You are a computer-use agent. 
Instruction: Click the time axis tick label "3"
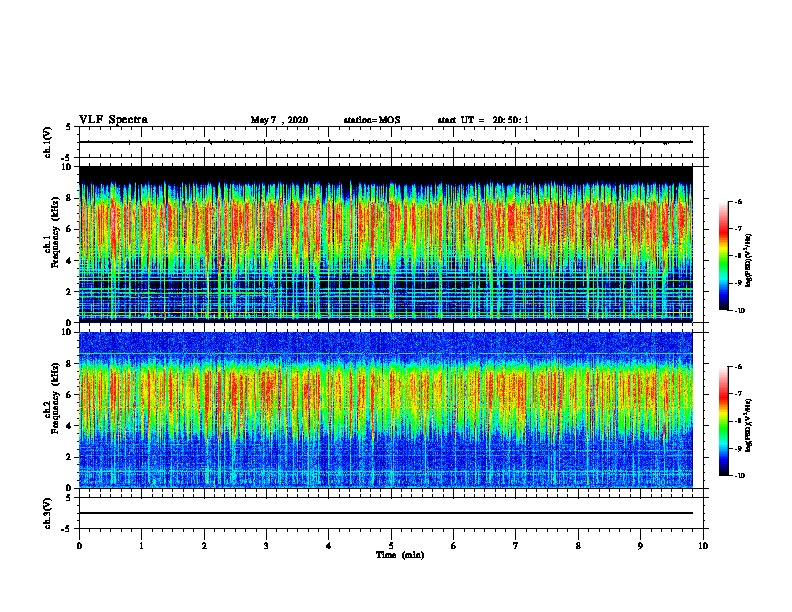(266, 546)
